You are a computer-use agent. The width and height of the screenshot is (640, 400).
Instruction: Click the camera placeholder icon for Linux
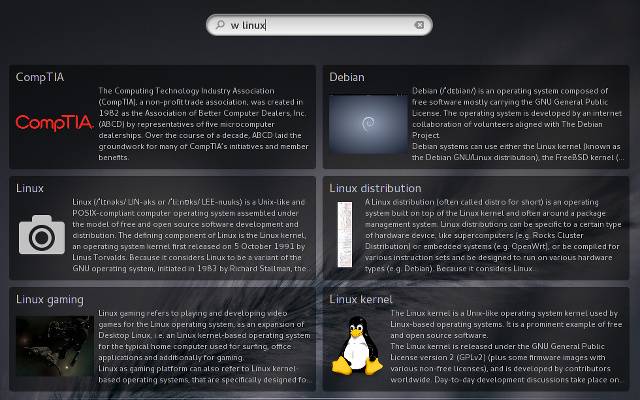(42, 235)
